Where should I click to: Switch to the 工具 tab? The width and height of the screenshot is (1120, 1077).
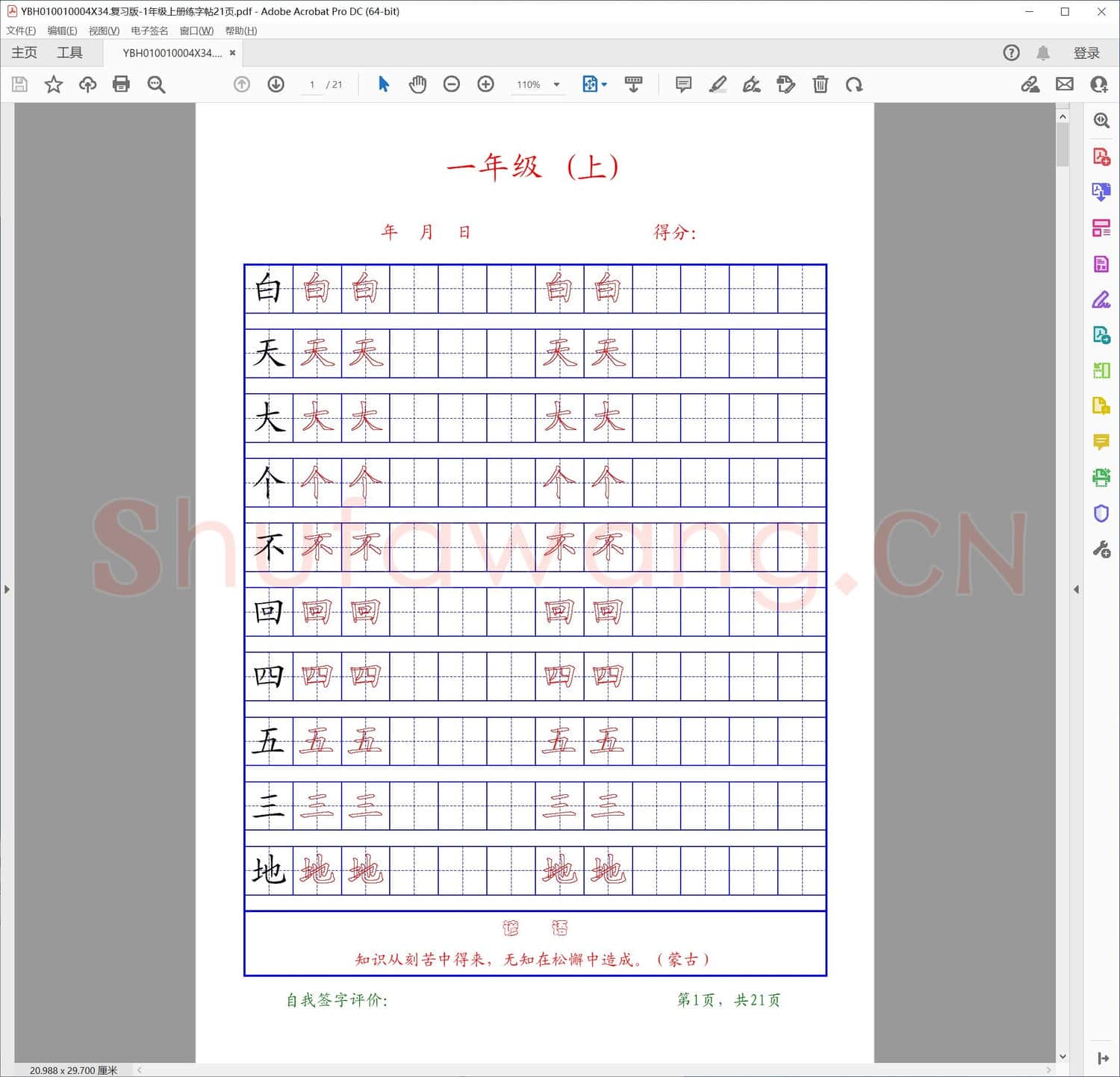pyautogui.click(x=69, y=52)
